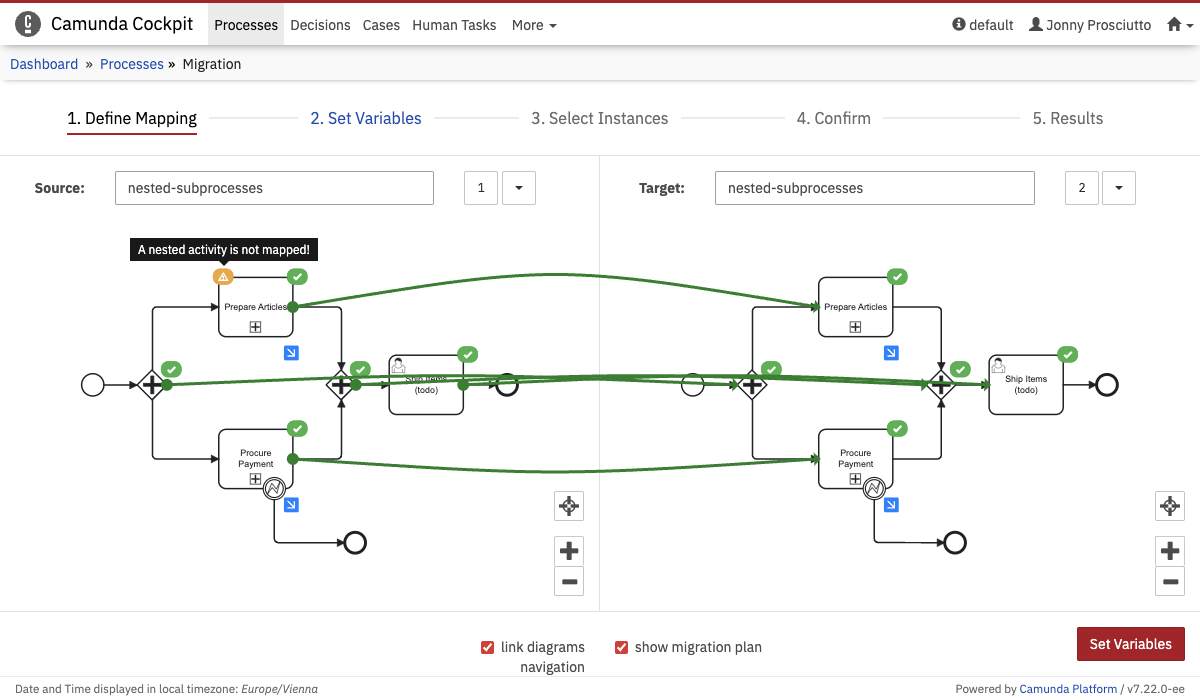The width and height of the screenshot is (1200, 700).
Task: Follow the Dashboard breadcrumb link
Action: click(x=44, y=64)
